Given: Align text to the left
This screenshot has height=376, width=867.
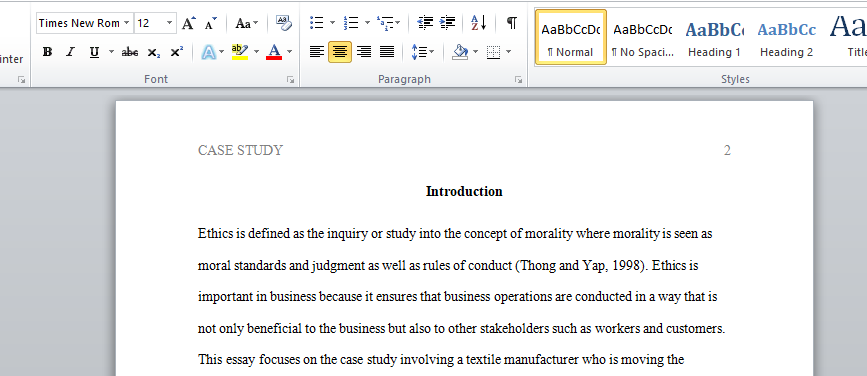Looking at the screenshot, I should [x=317, y=52].
